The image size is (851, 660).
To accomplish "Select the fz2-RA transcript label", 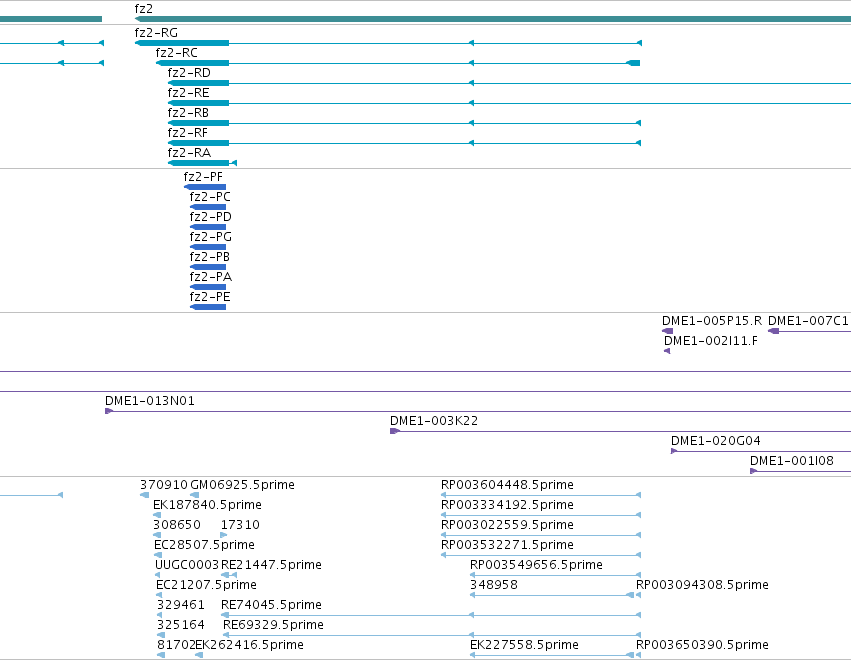I will click(x=189, y=153).
